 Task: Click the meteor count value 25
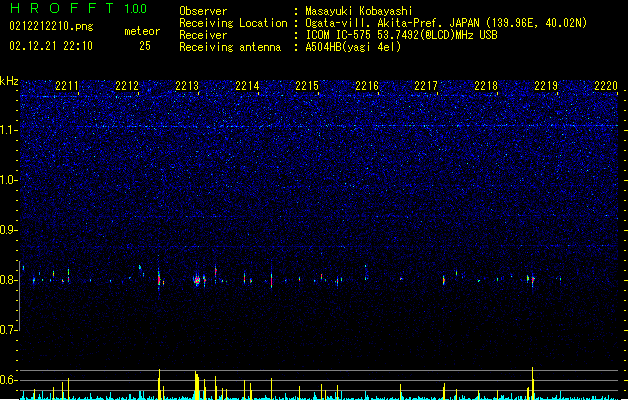click(x=145, y=46)
